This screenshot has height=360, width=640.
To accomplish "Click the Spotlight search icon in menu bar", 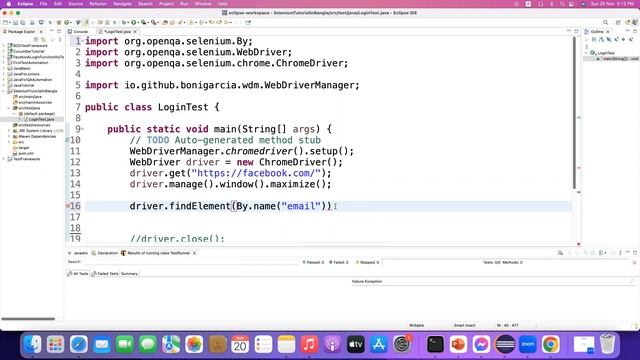I will pos(562,4).
